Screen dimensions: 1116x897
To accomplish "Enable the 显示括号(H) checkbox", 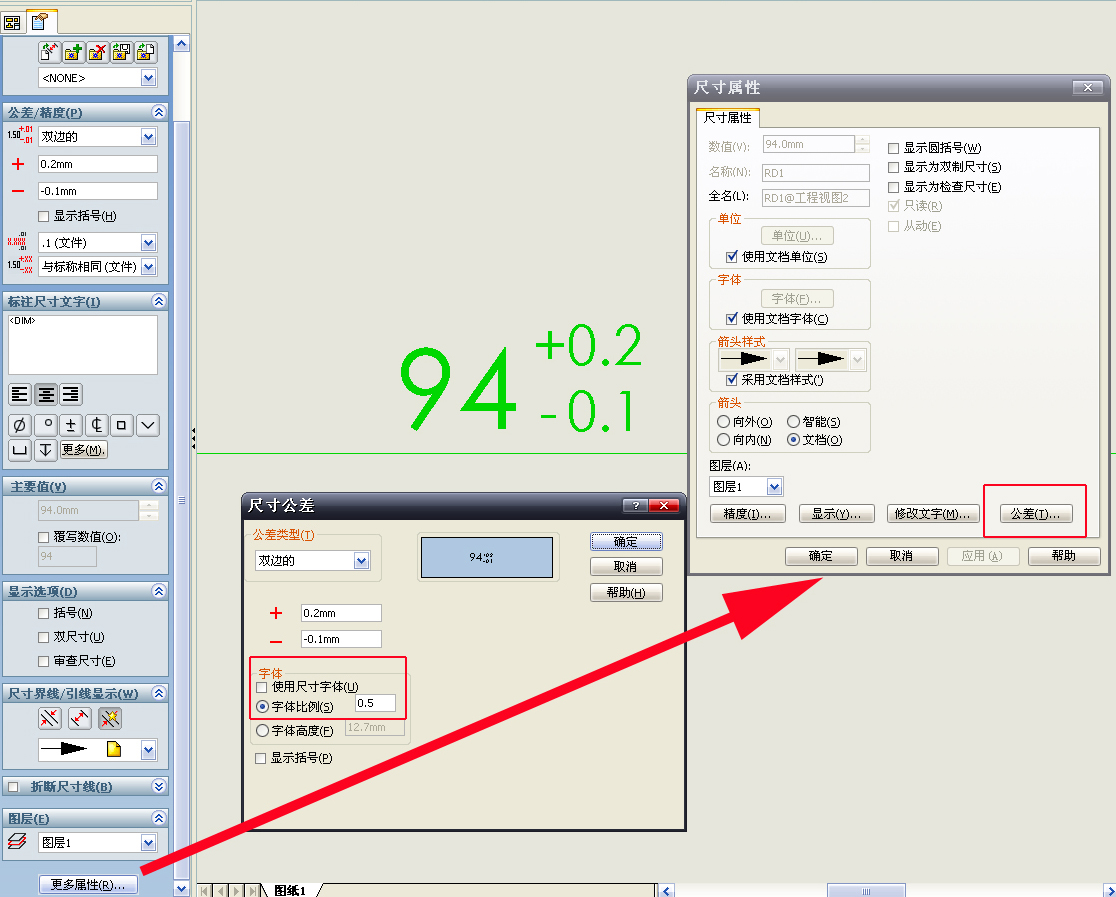I will click(44, 216).
